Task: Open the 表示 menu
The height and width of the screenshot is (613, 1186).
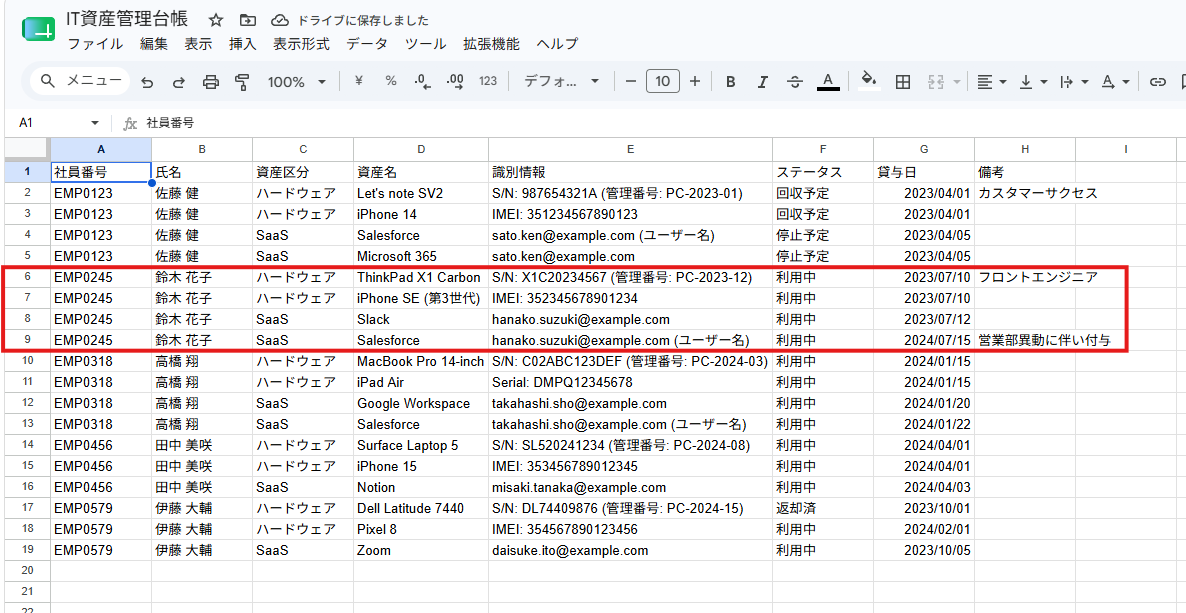Action: [198, 44]
